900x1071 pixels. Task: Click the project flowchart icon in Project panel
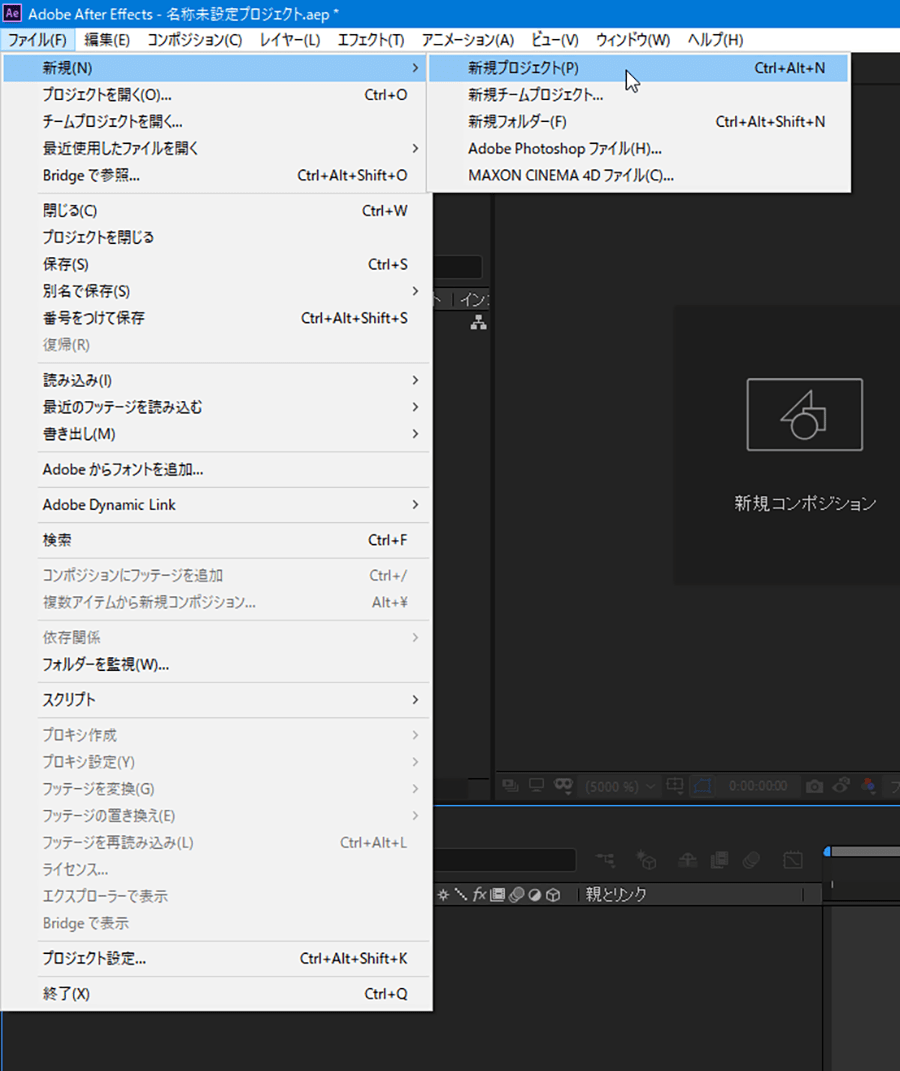479,323
